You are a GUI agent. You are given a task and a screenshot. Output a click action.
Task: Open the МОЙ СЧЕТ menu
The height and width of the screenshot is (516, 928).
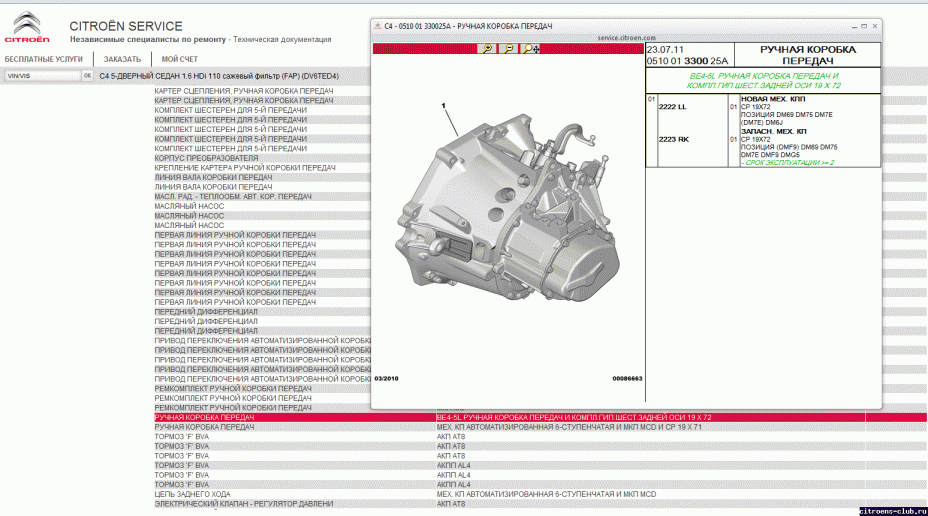(x=180, y=59)
